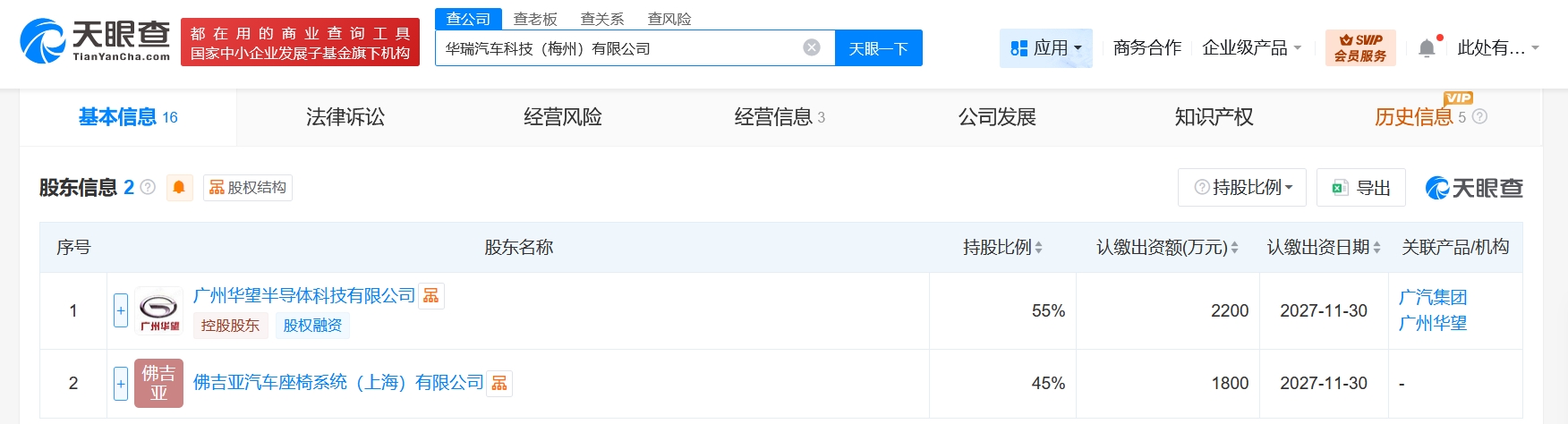The image size is (1568, 424).
Task: Click the orange shareholder alert bell
Action: [179, 187]
